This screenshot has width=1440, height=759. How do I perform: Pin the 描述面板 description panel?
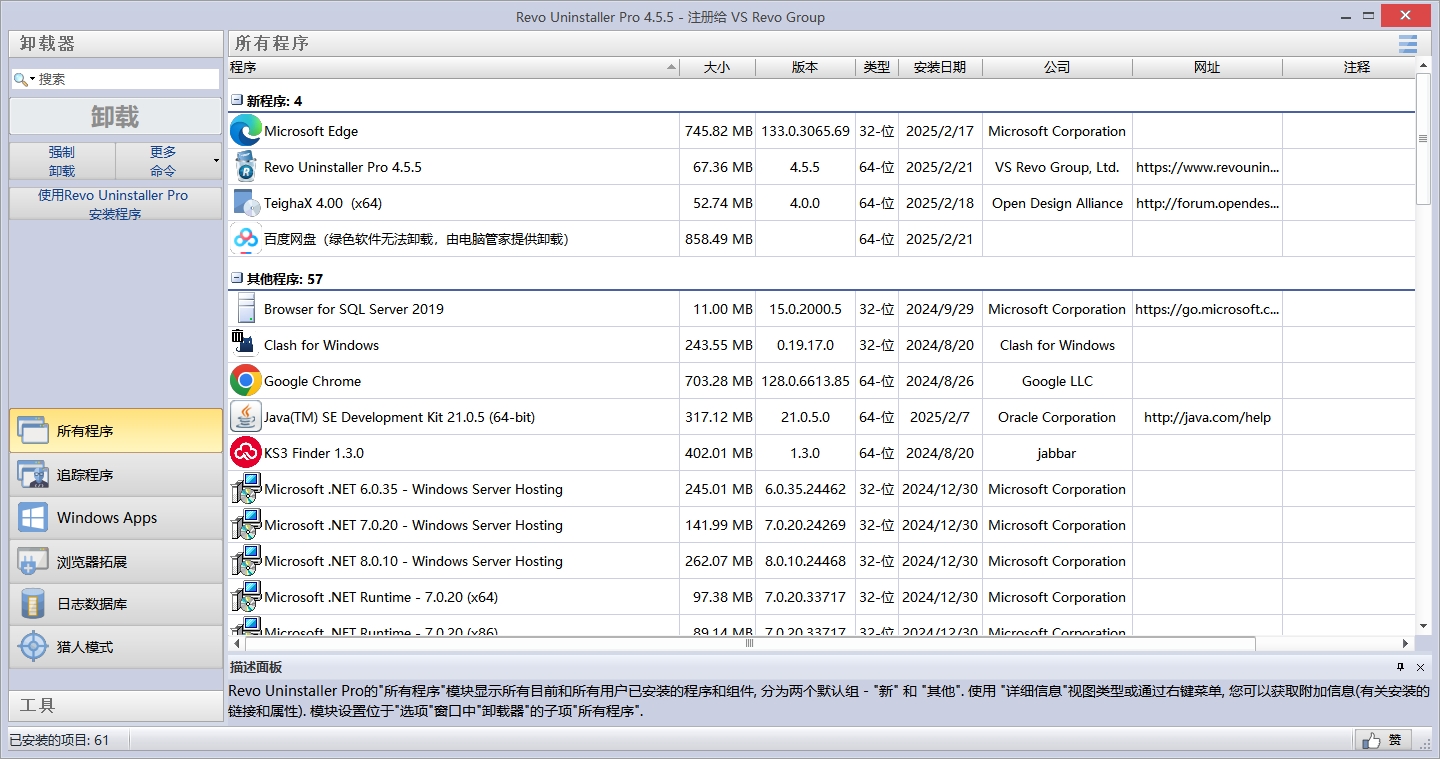pos(1401,667)
